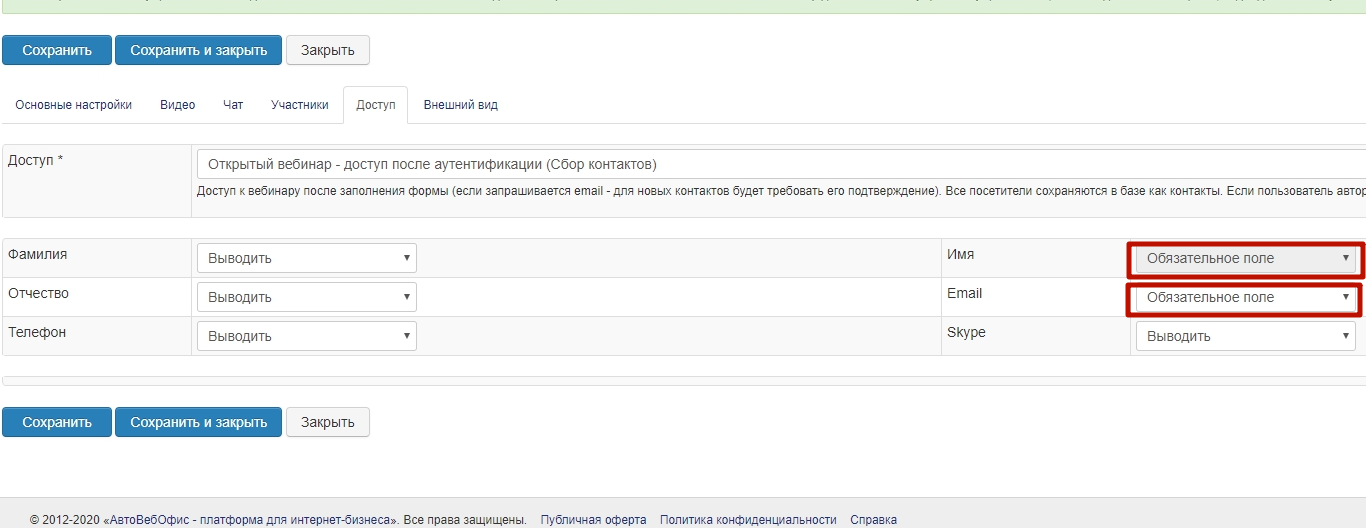Open the Имя required-field dropdown
Viewport: 1366px width, 528px height.
[1245, 258]
